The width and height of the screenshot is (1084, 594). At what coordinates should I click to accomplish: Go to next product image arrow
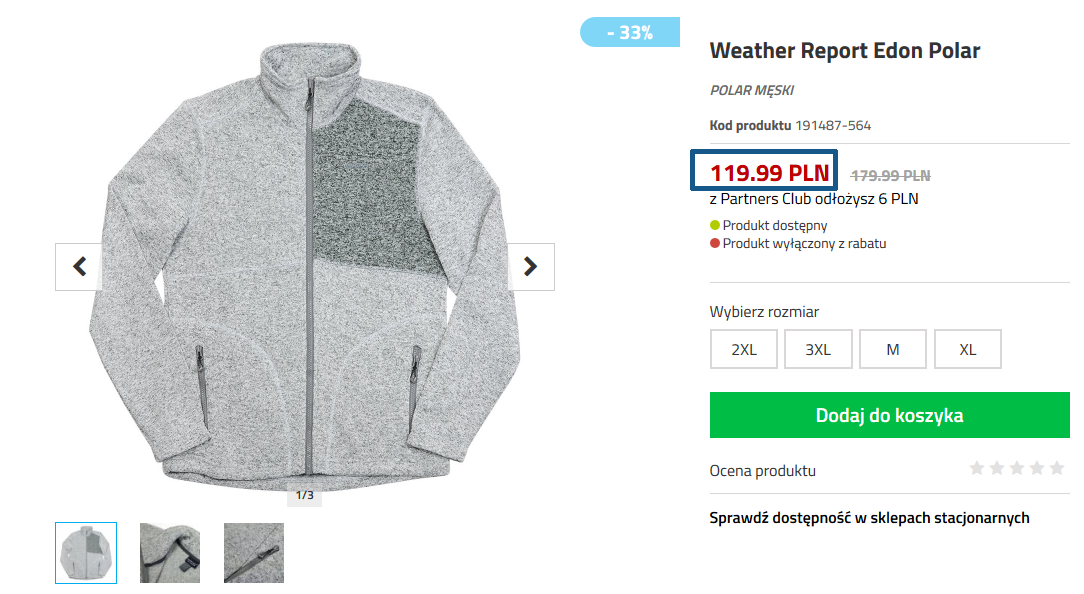(x=531, y=267)
